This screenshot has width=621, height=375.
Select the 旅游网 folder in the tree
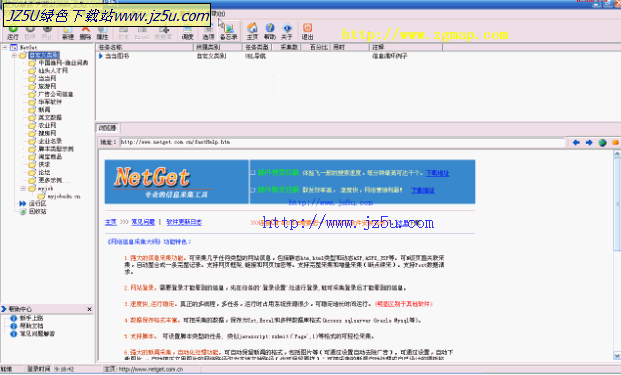[47, 86]
